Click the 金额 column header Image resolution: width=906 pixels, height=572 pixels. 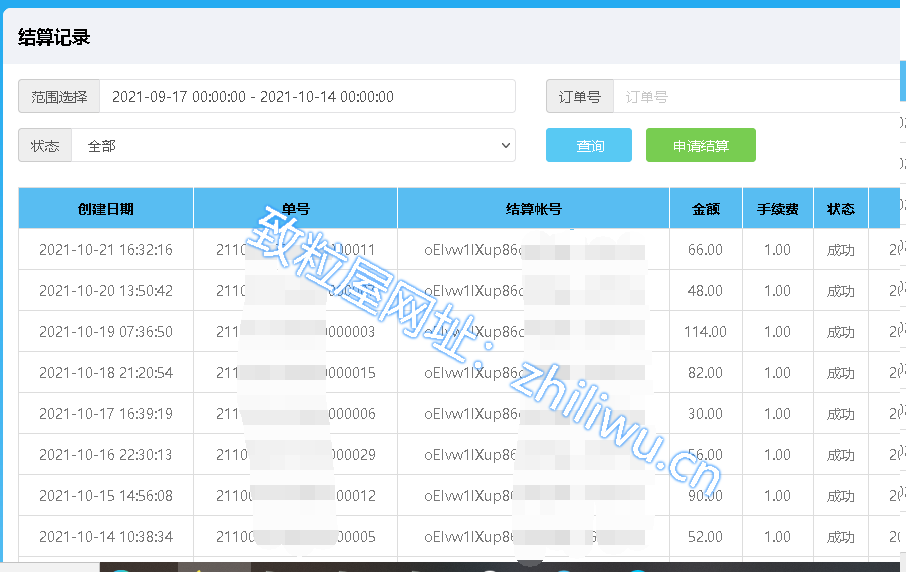(x=706, y=209)
